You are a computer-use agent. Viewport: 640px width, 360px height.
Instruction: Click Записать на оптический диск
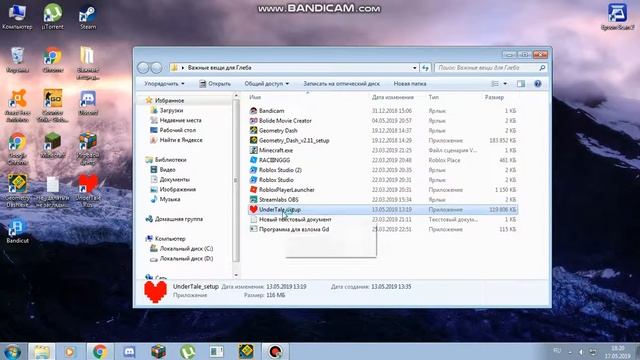tap(341, 84)
